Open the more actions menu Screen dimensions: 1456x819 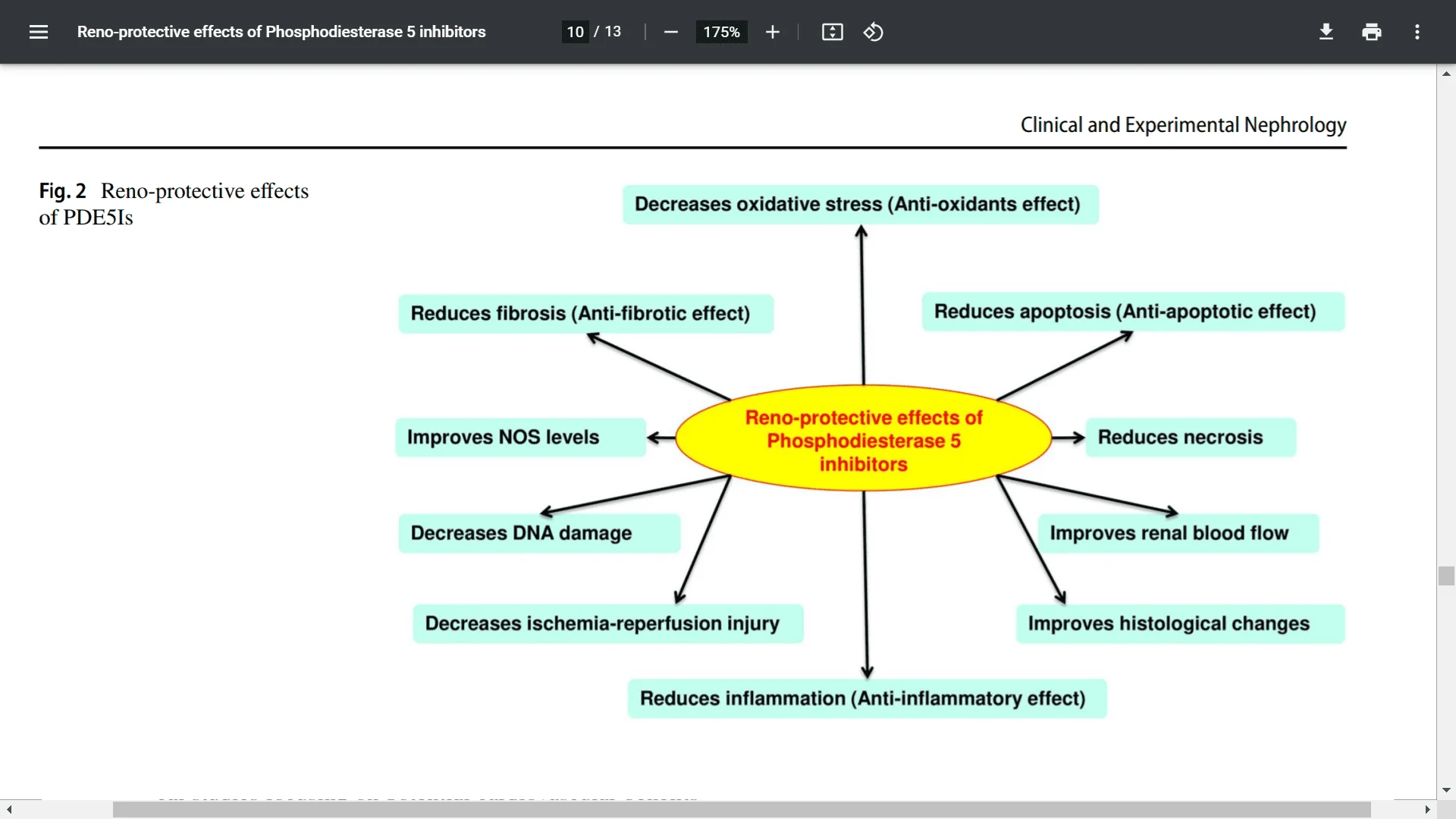[x=1417, y=32]
